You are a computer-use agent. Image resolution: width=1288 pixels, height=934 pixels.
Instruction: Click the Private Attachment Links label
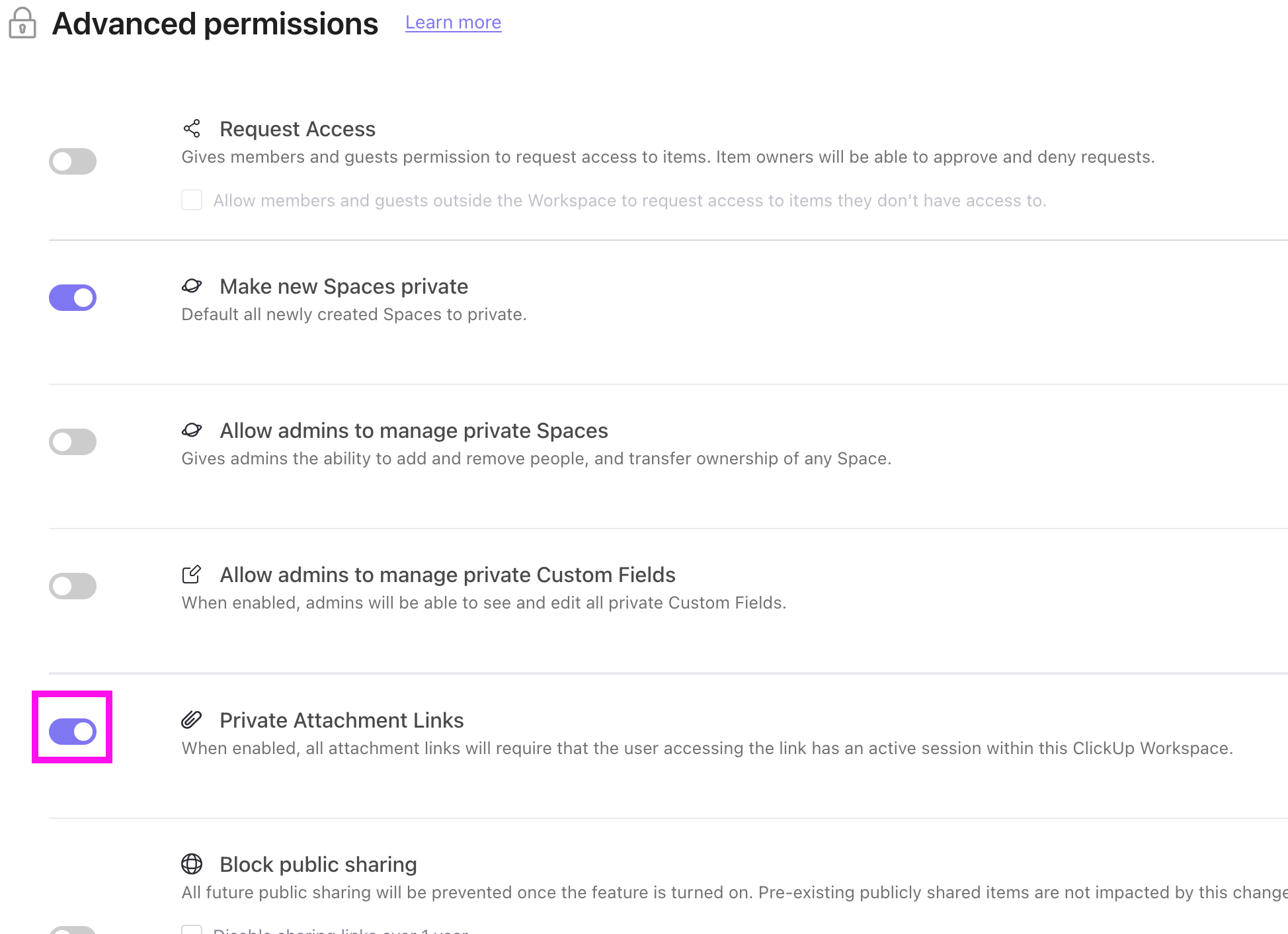(x=342, y=720)
